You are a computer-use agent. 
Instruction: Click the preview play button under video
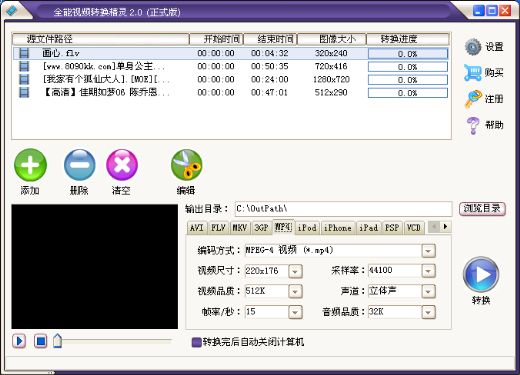[19, 341]
